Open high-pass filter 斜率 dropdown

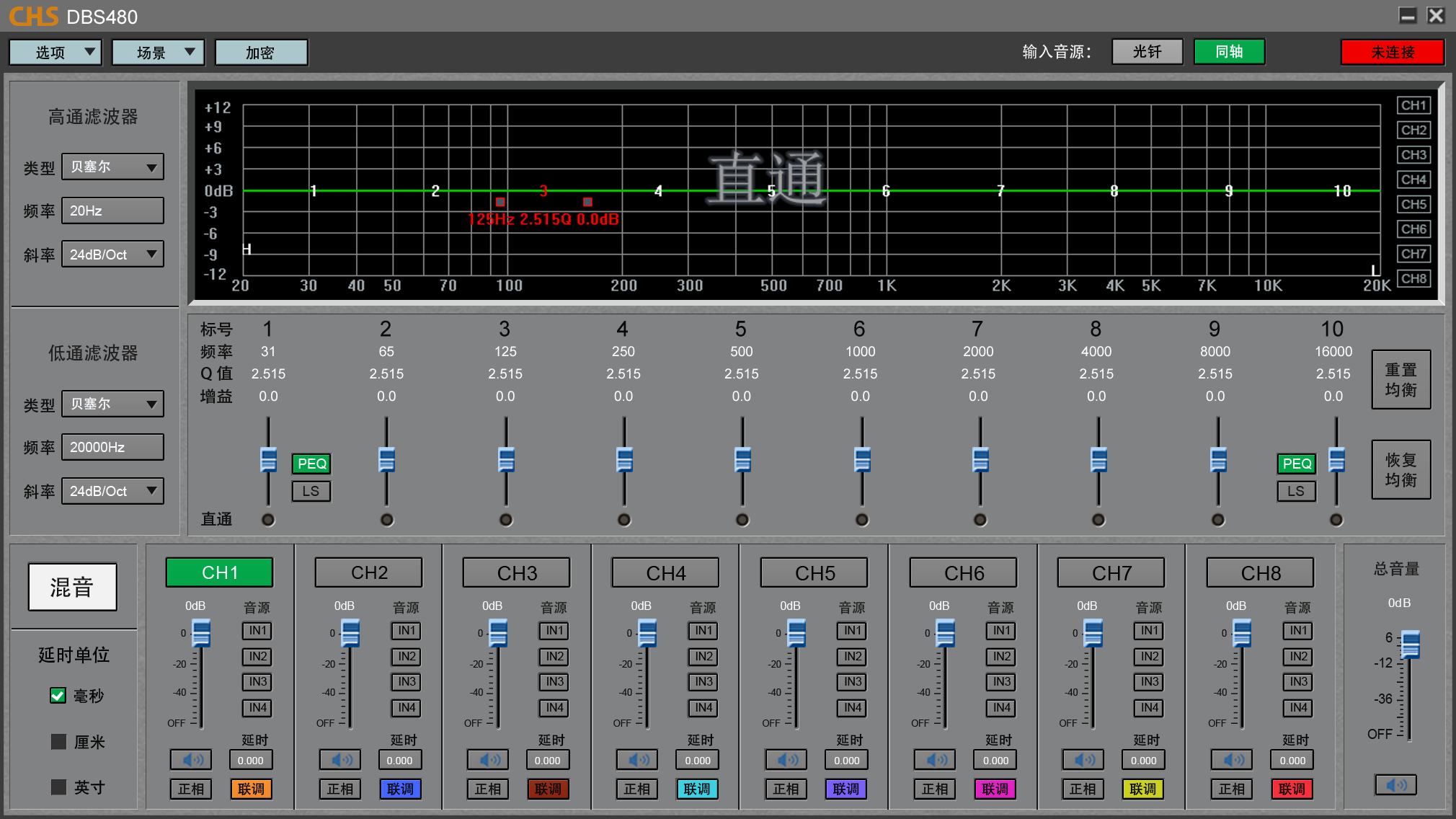(x=112, y=254)
